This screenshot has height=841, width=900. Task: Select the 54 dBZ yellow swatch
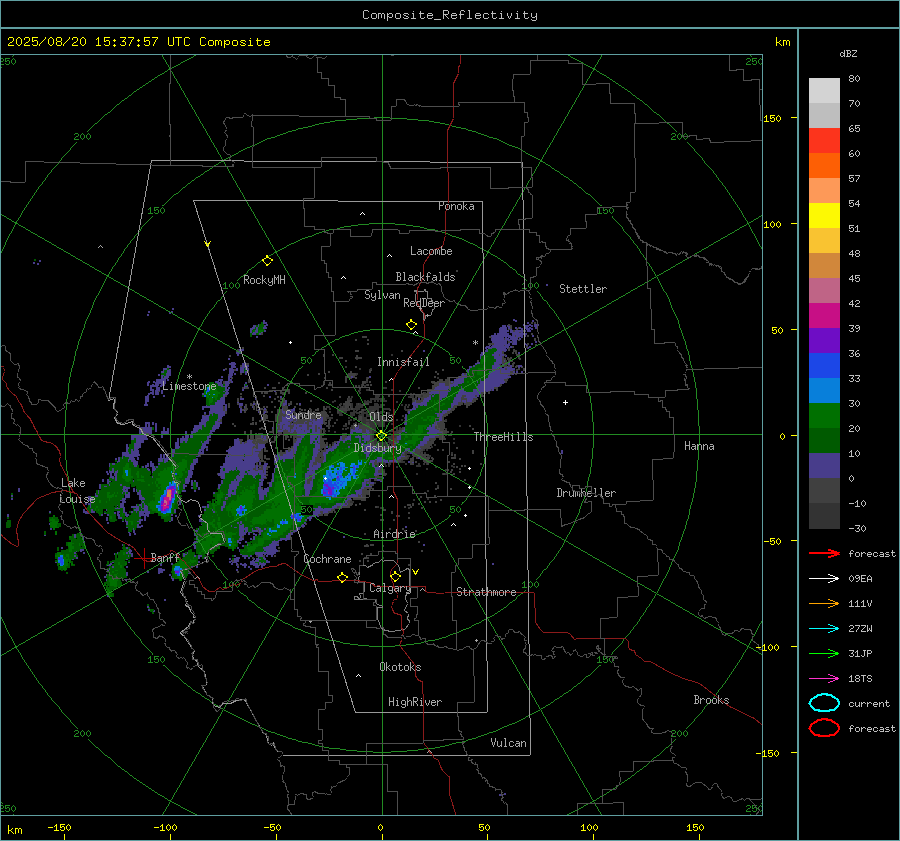click(824, 215)
